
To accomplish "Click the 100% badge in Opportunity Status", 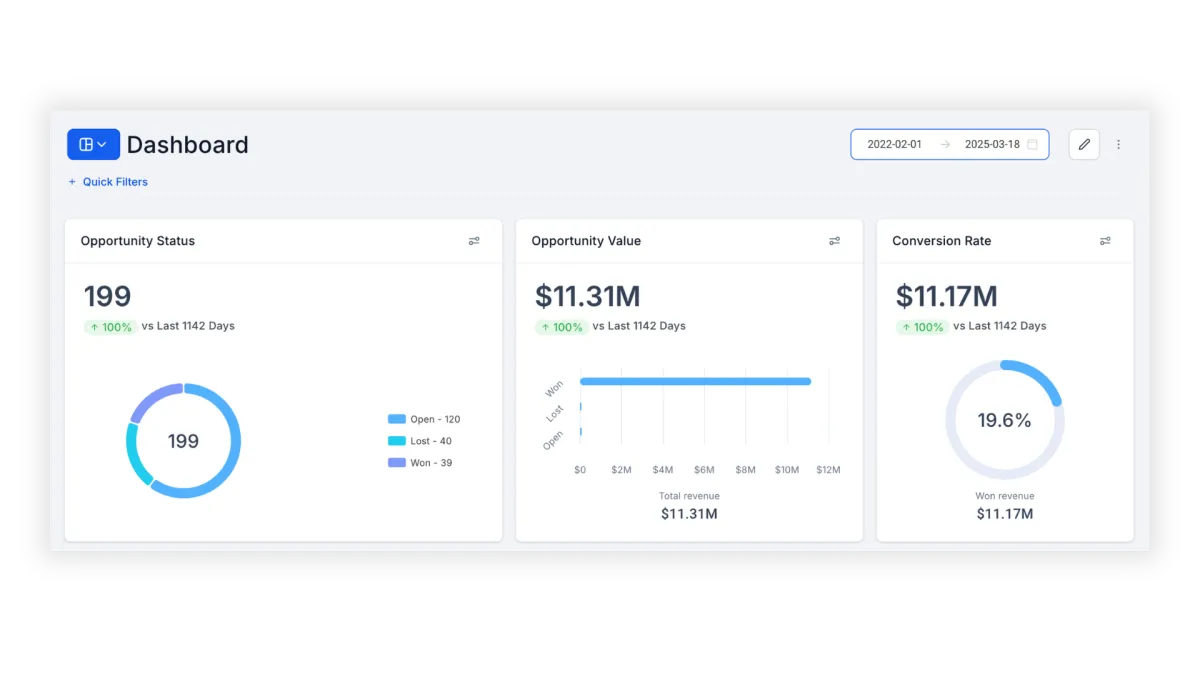I will (110, 327).
